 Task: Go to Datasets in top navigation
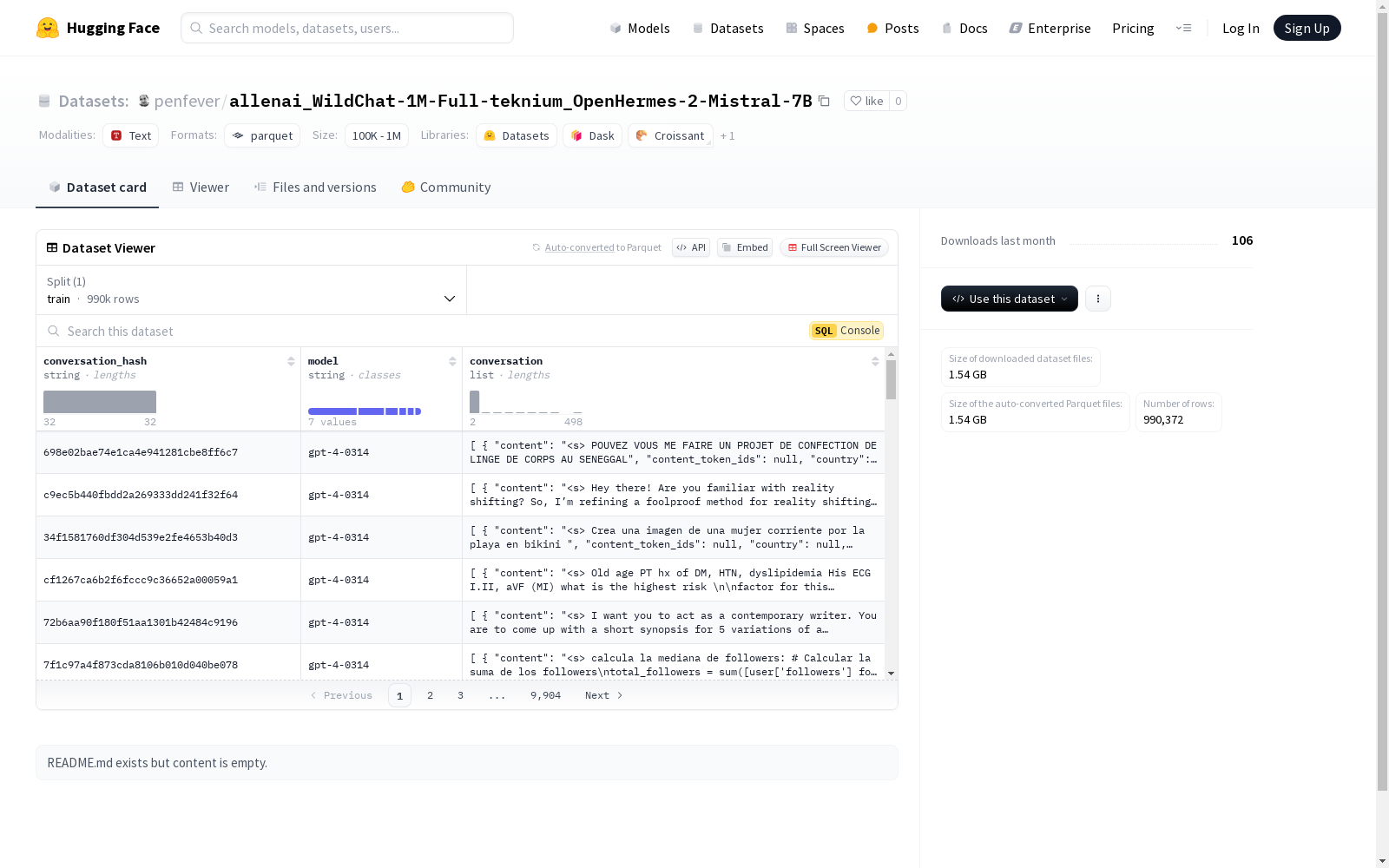pyautogui.click(x=727, y=28)
